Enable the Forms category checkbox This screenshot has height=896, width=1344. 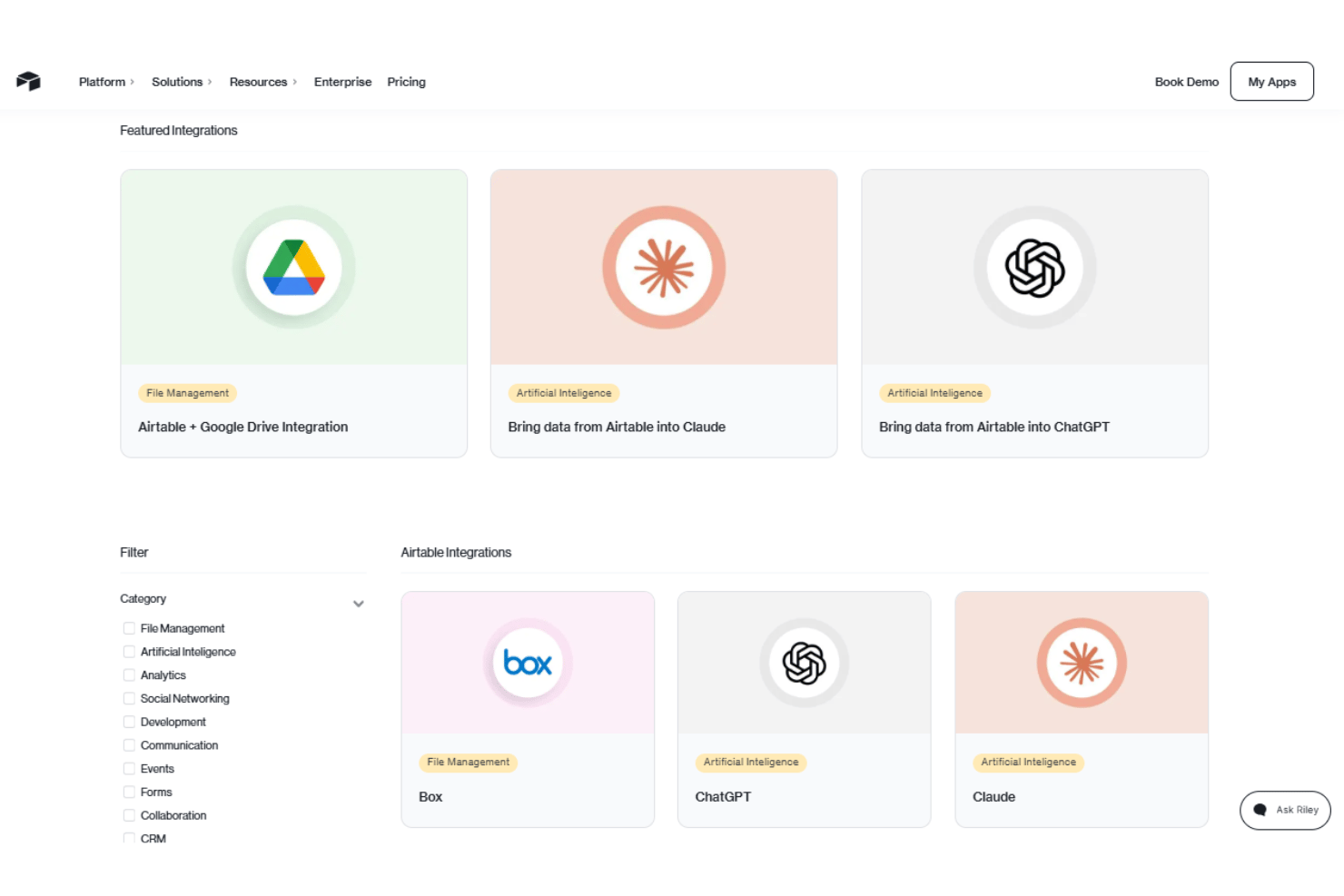click(129, 793)
